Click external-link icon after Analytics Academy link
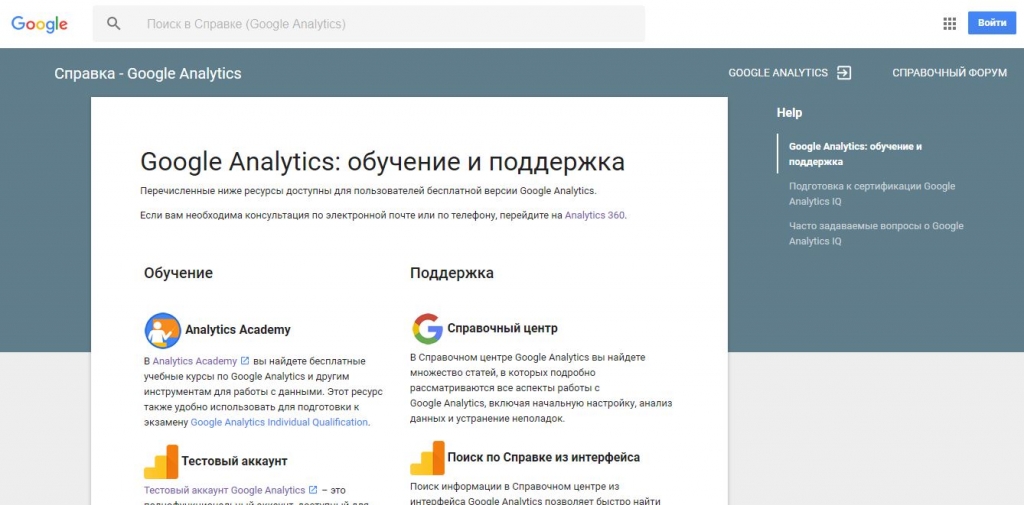Viewport: 1024px width, 505px height. point(245,361)
